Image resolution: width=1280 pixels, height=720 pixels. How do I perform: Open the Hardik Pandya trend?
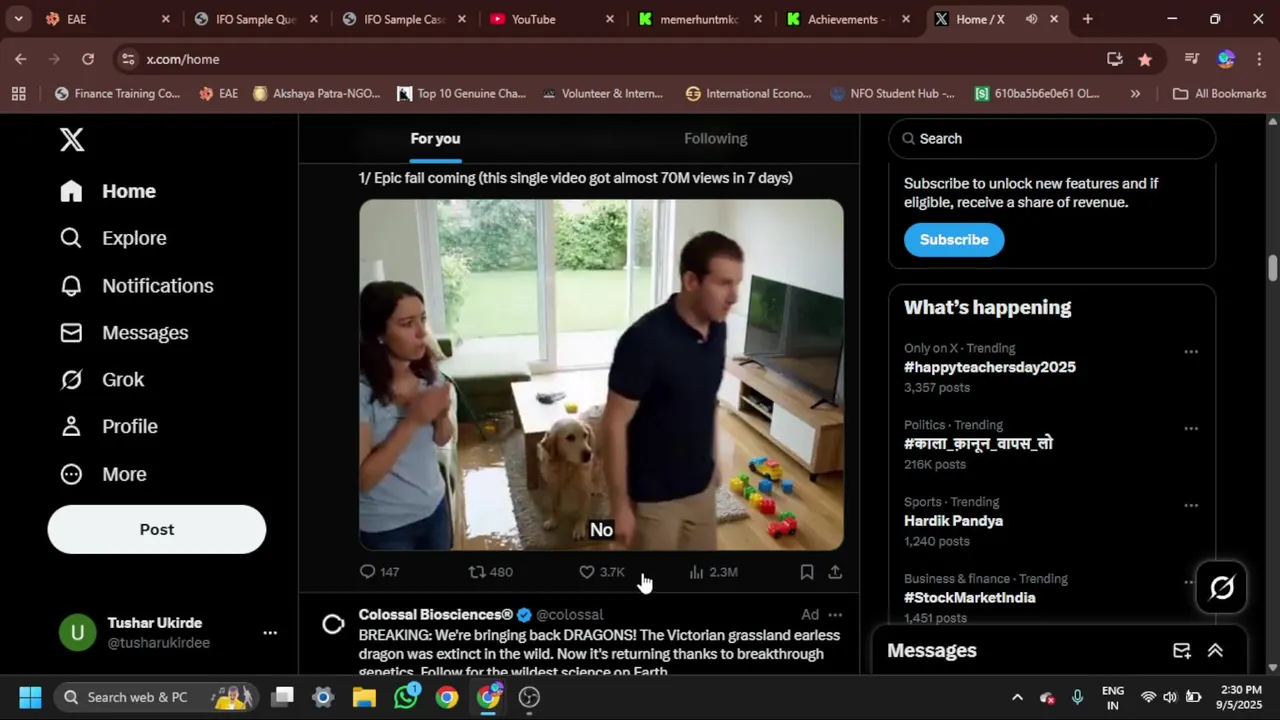point(953,521)
